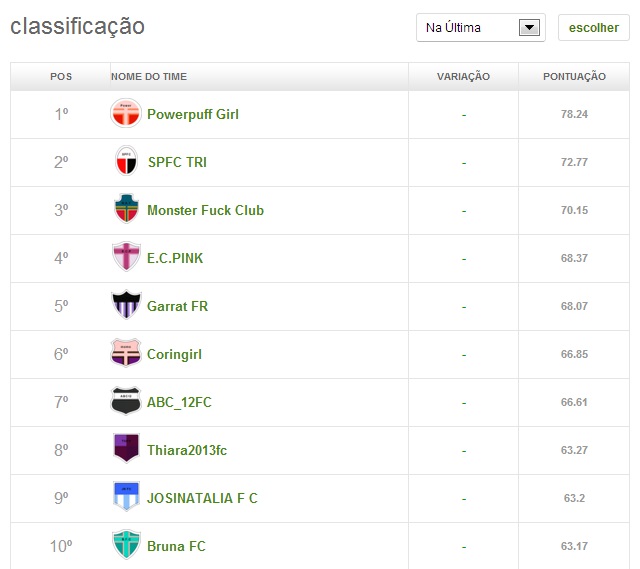Click the green Bruna FC shield icon
Image resolution: width=640 pixels, height=569 pixels.
pos(126,545)
